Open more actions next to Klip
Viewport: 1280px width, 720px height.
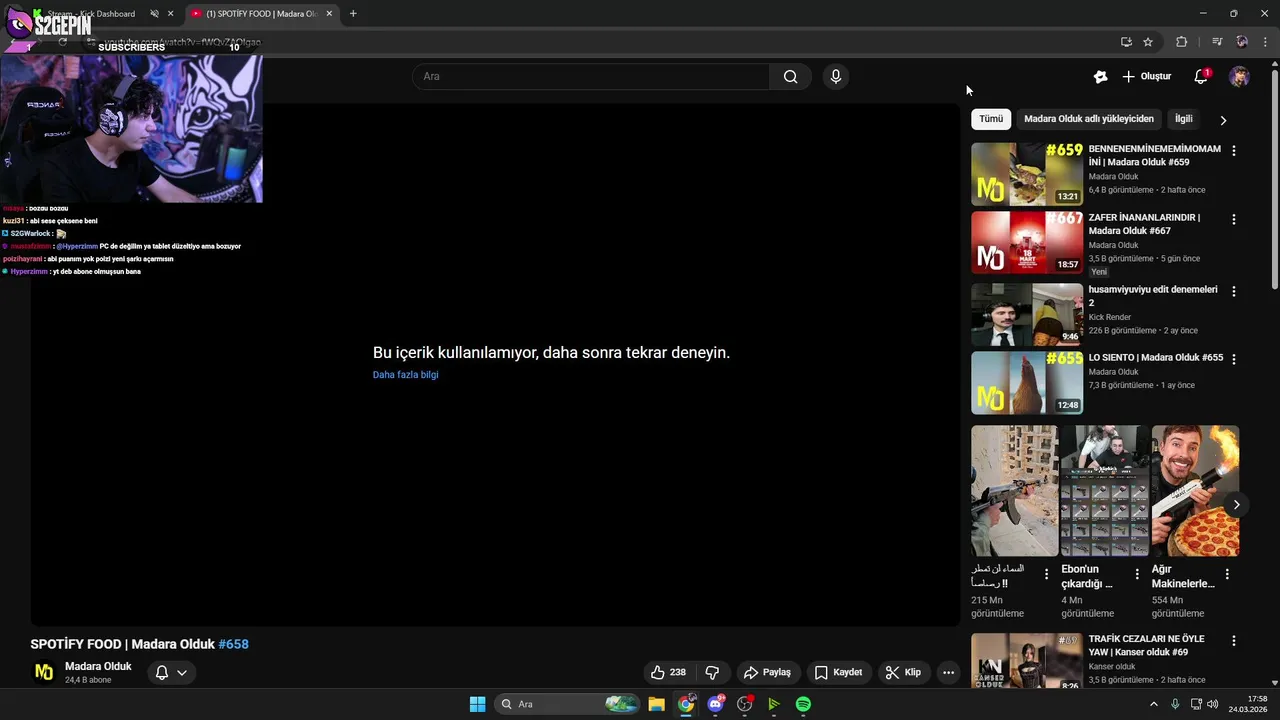(x=948, y=673)
